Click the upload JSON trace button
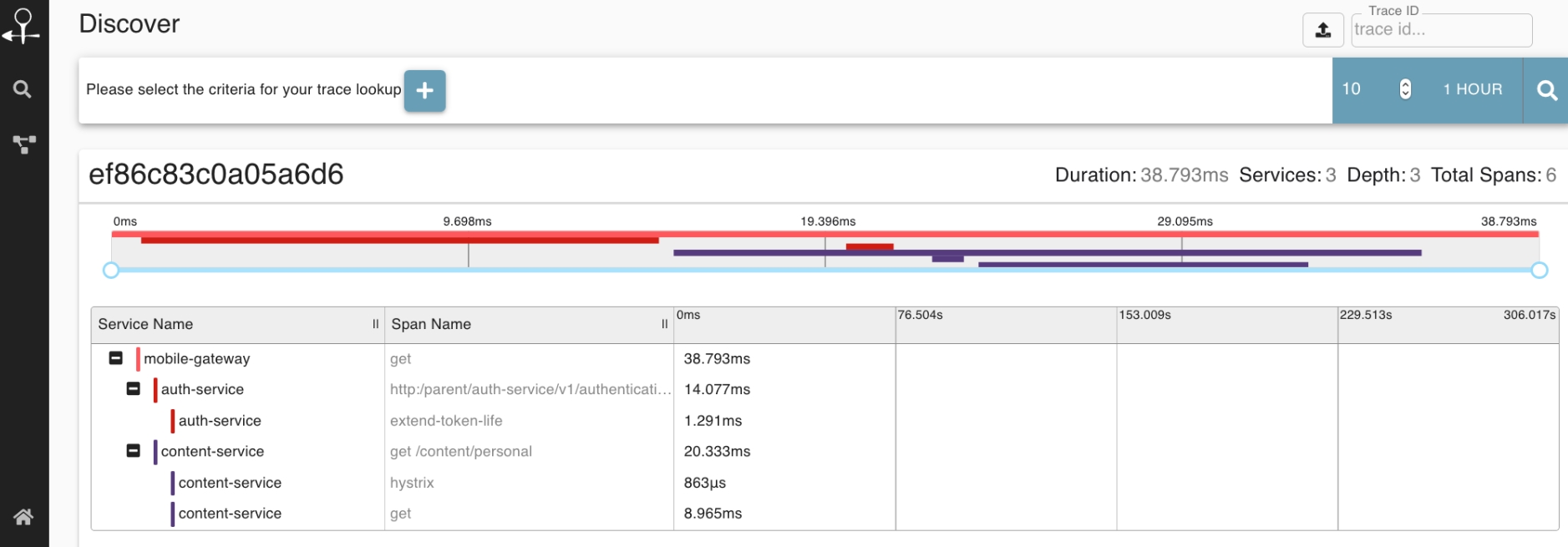Image resolution: width=1568 pixels, height=547 pixels. point(1323,31)
